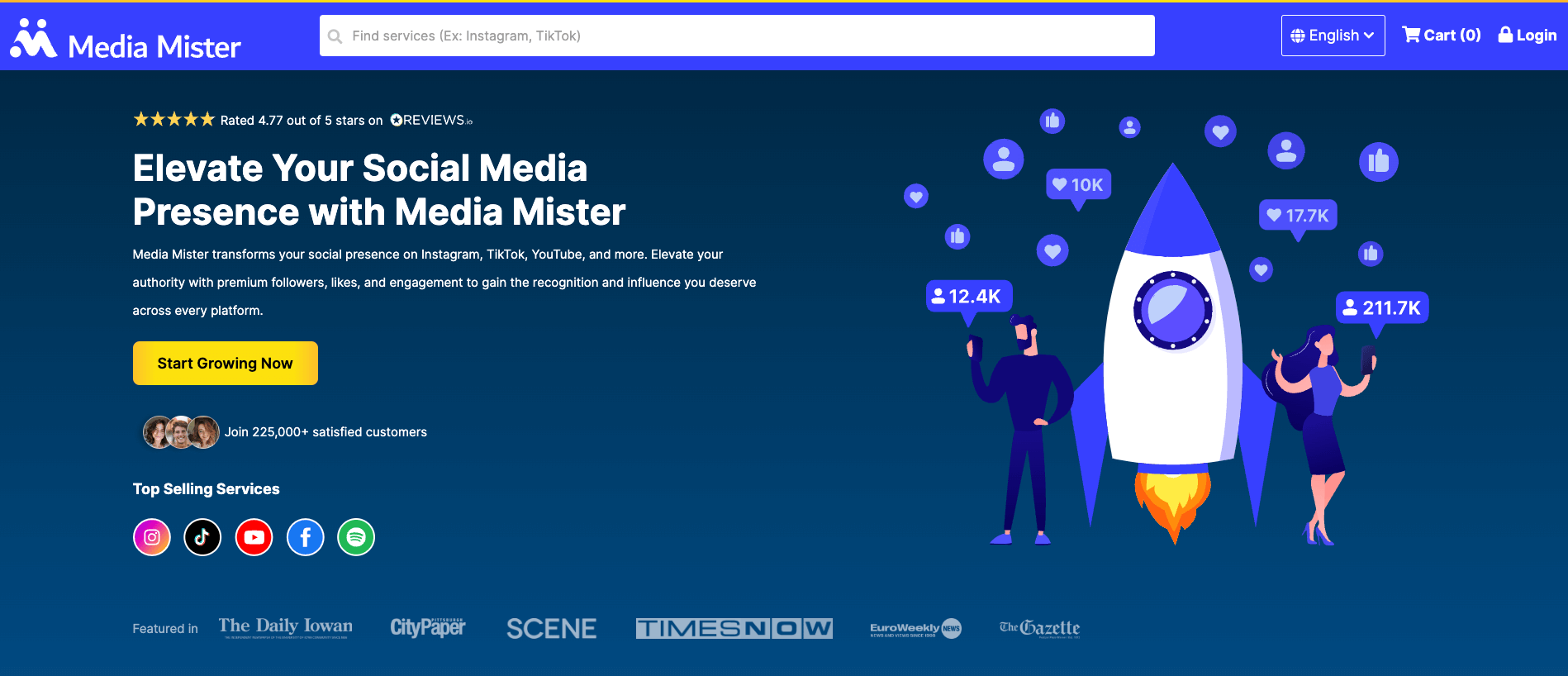This screenshot has height=676, width=1568.
Task: Click the EuroWeekly News logo
Action: 915,629
